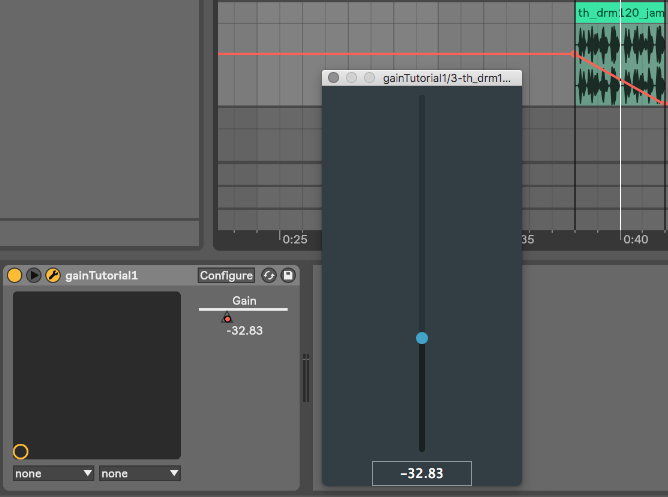The image size is (668, 497).
Task: Click the th_drm120_jam audio clip header
Action: point(620,13)
